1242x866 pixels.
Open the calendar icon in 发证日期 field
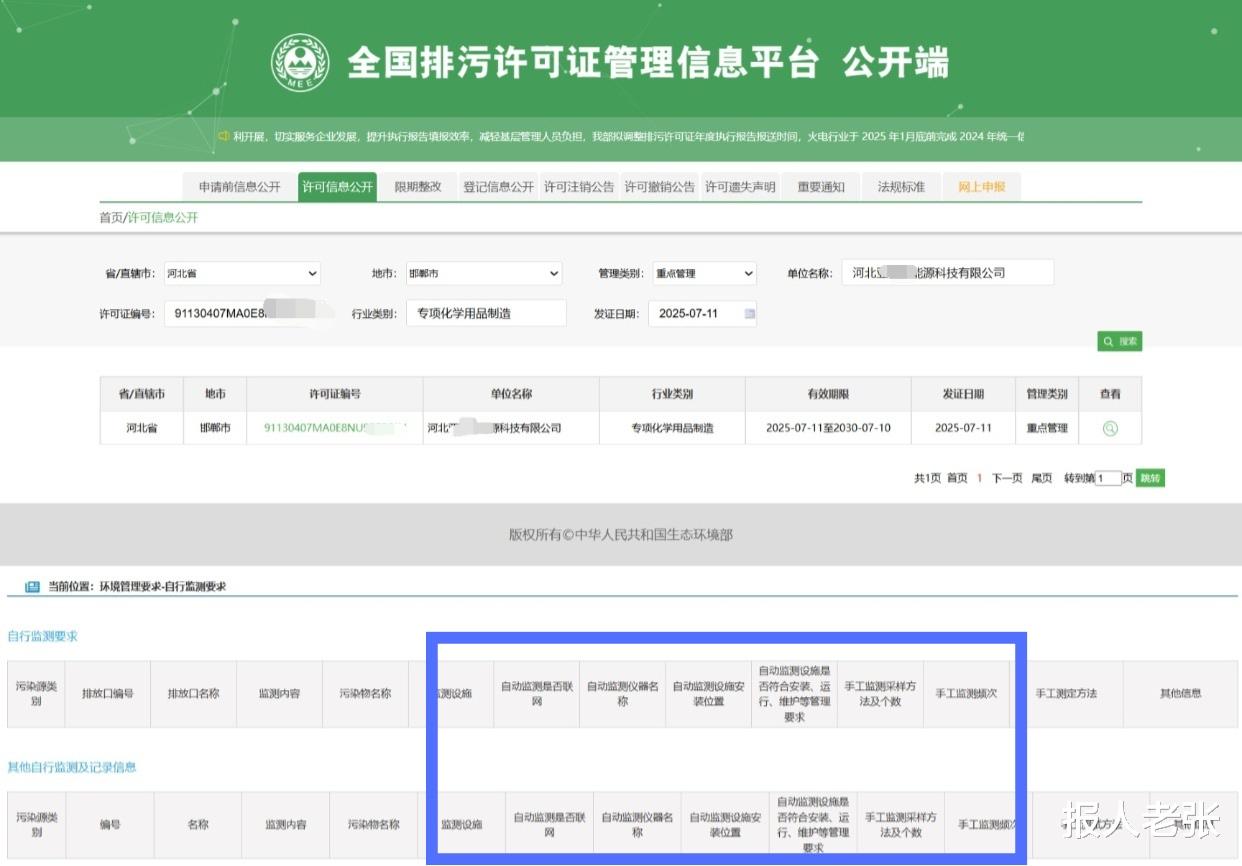(x=750, y=313)
